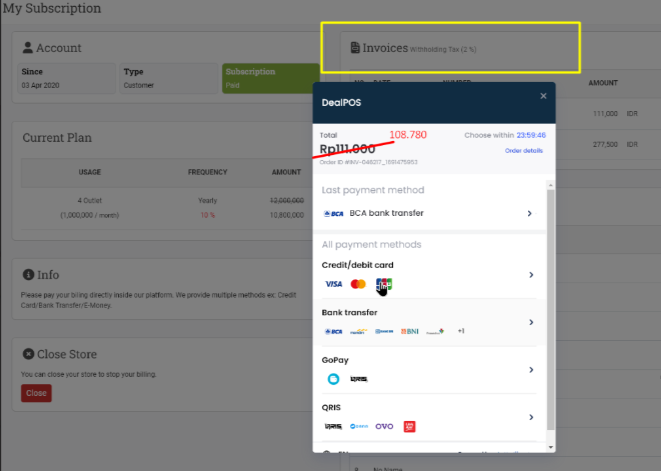Click the Mandiri bank logo

pyautogui.click(x=359, y=332)
